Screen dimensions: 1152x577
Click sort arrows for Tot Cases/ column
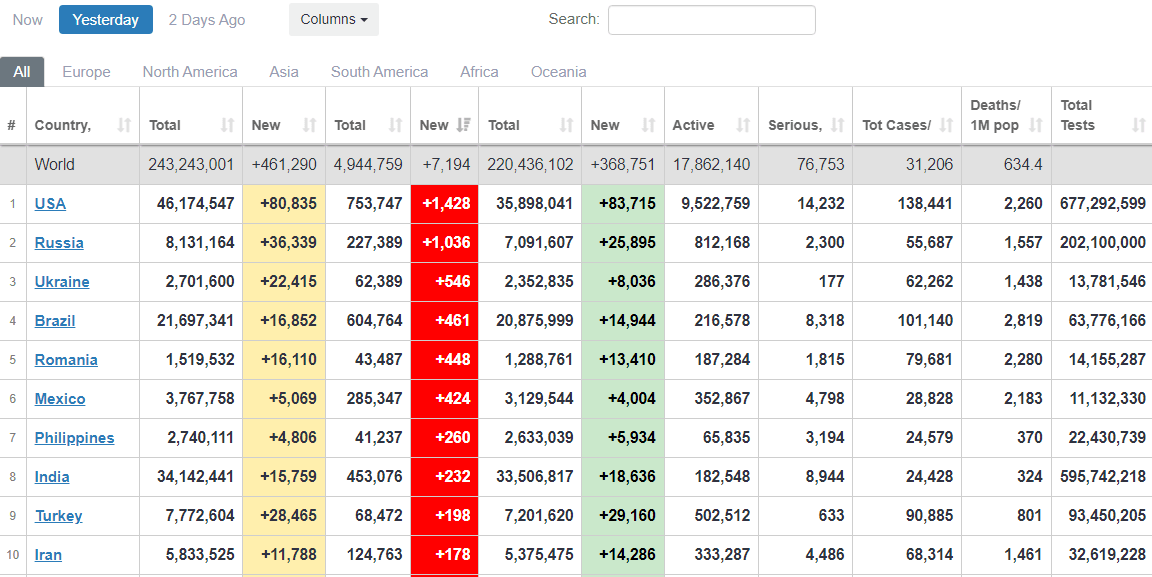(x=946, y=125)
